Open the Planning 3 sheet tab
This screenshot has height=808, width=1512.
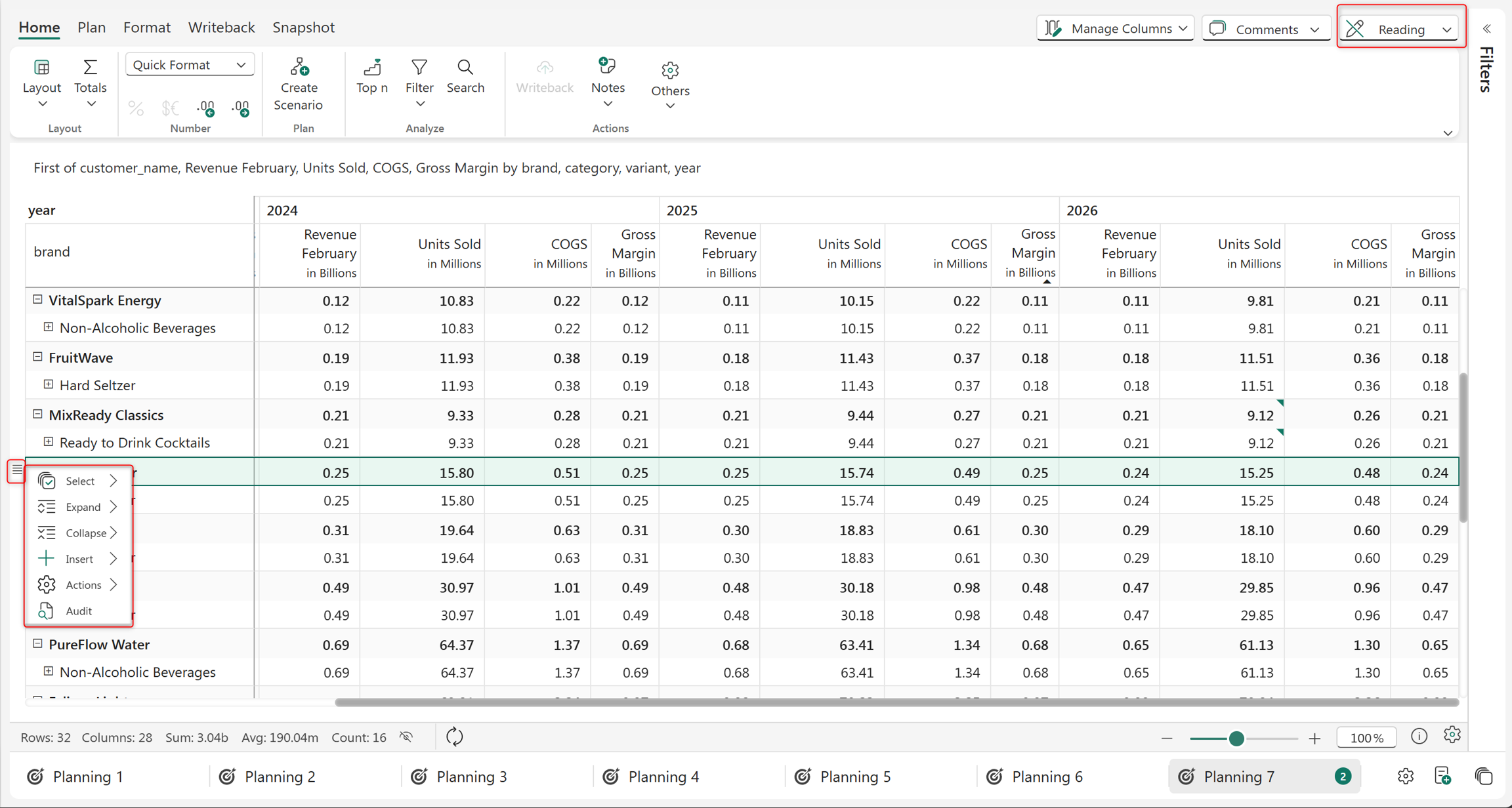pos(471,777)
